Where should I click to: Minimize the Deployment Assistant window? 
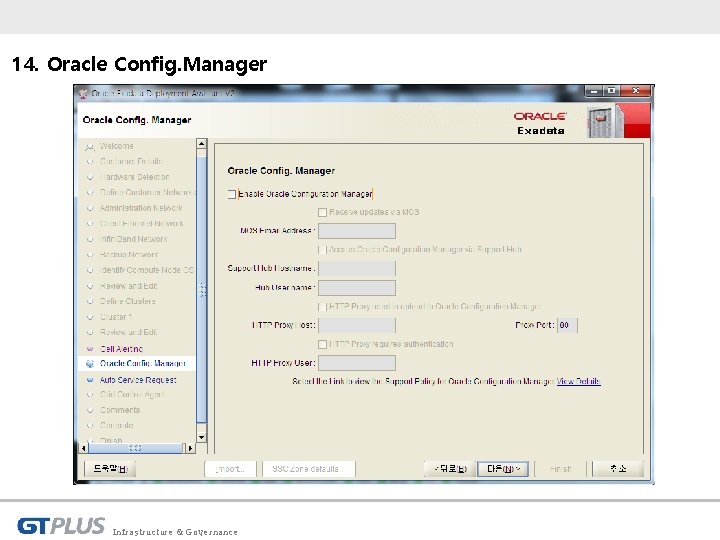click(593, 91)
